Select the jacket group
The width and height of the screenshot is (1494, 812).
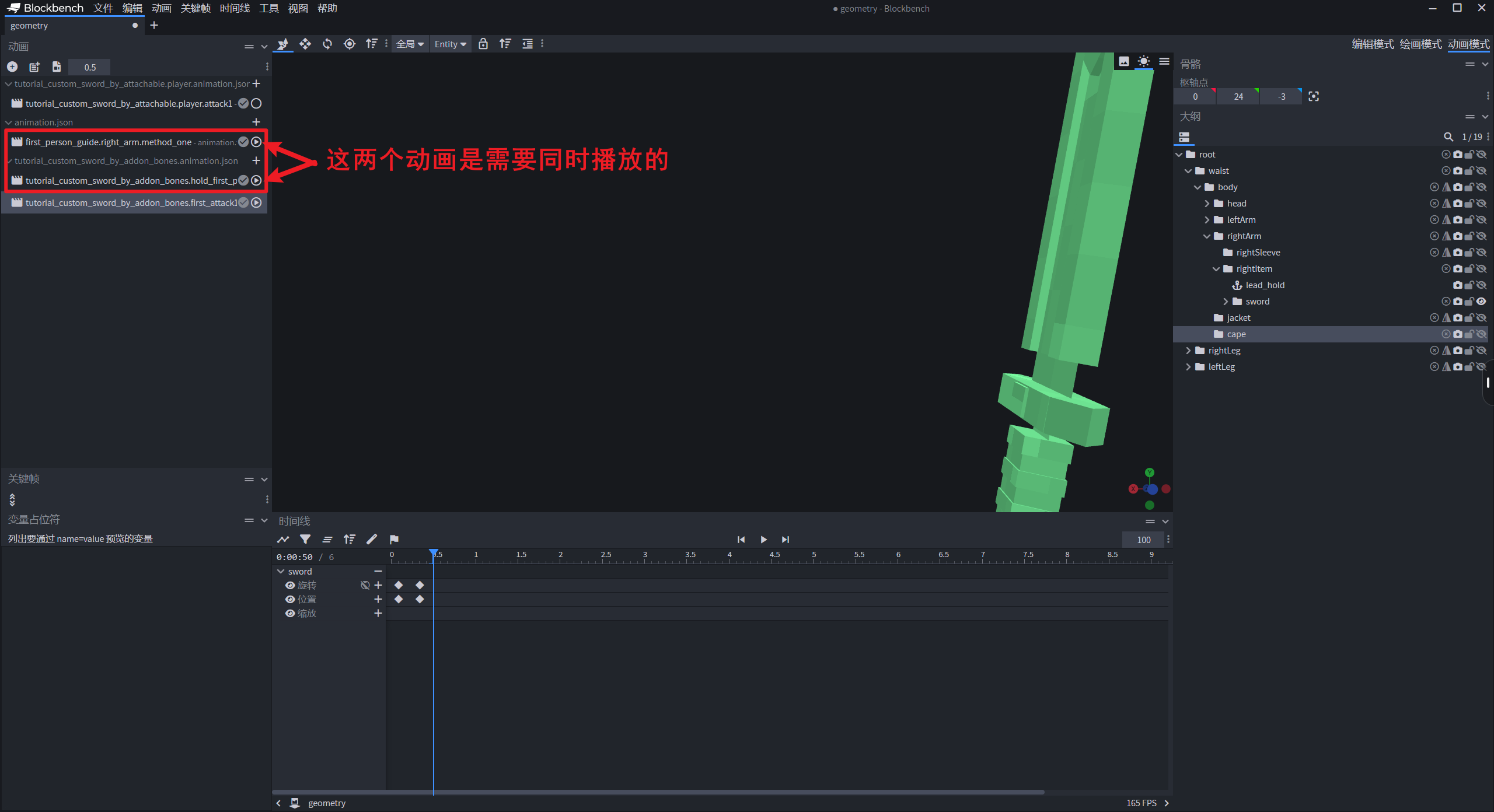[x=1238, y=318]
